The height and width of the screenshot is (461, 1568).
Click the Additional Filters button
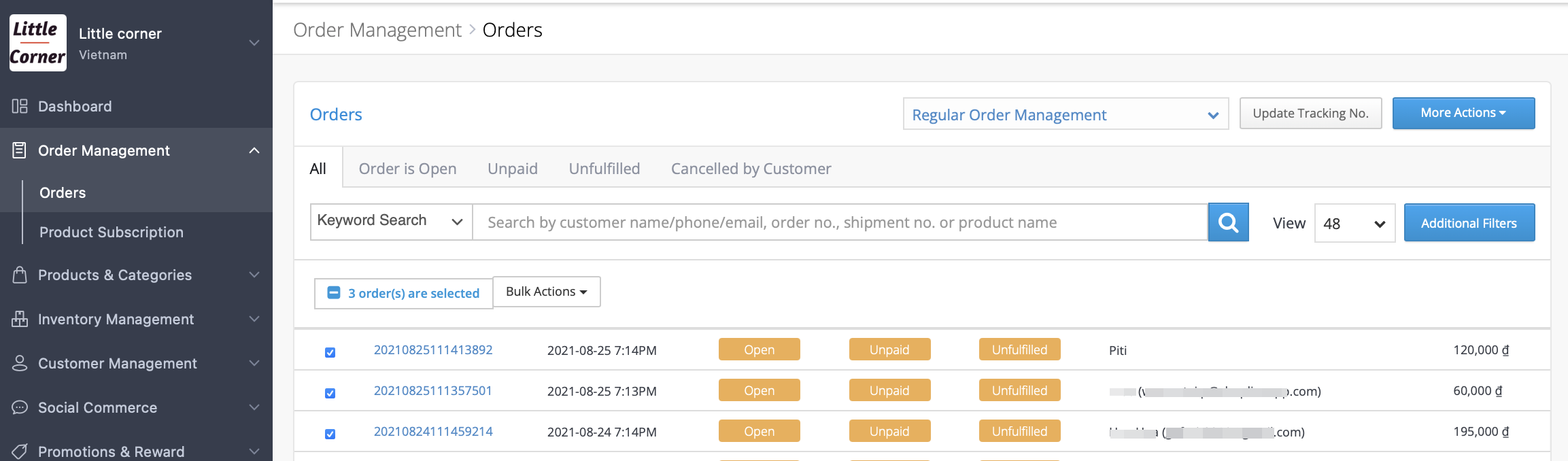1469,223
